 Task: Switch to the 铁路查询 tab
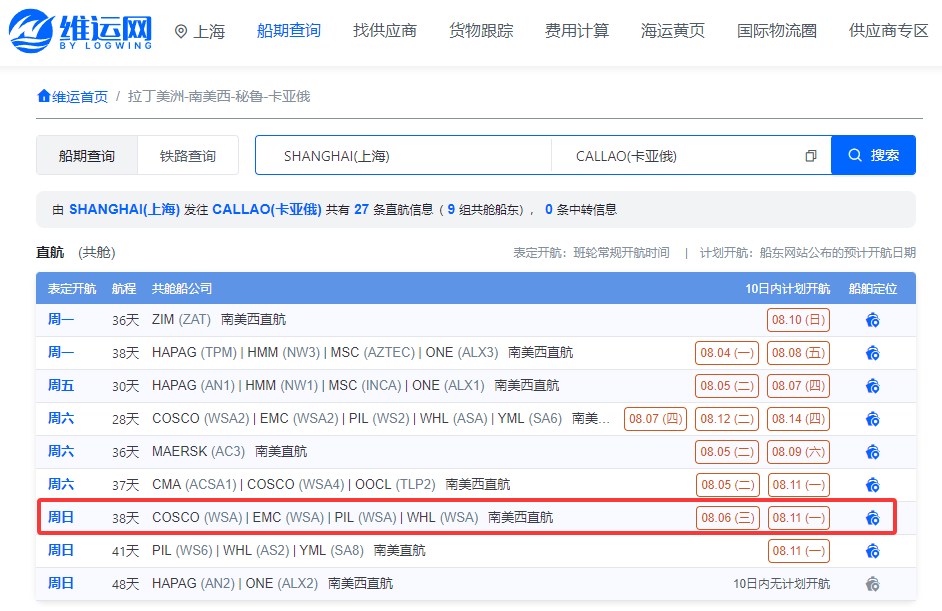click(188, 156)
